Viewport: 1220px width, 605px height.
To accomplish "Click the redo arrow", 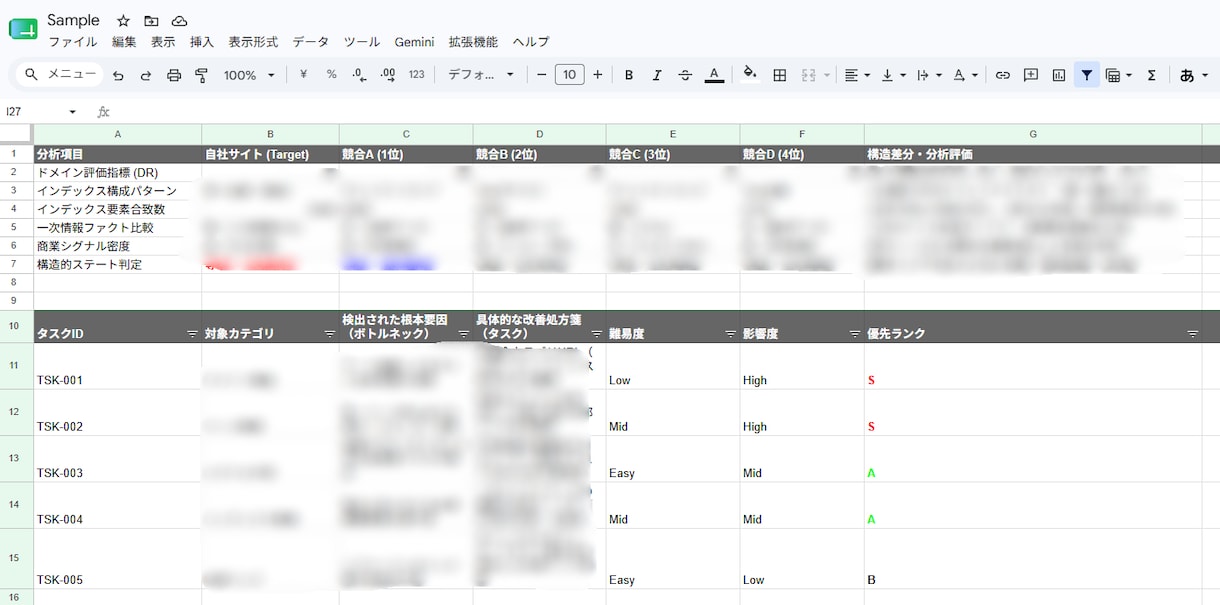I will 146,75.
